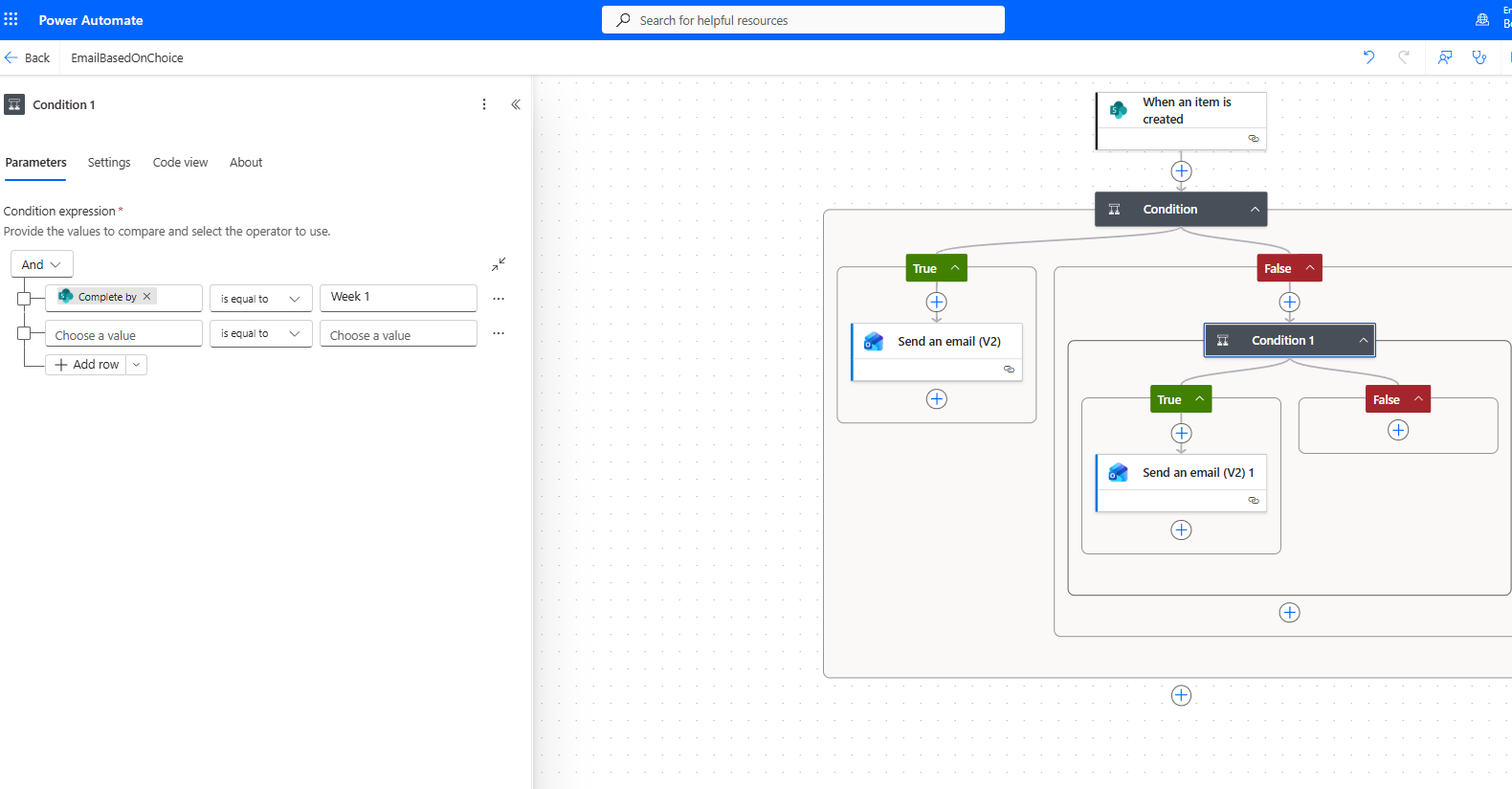1512x789 pixels.
Task: Open Condition 1 more options menu
Action: tap(484, 104)
